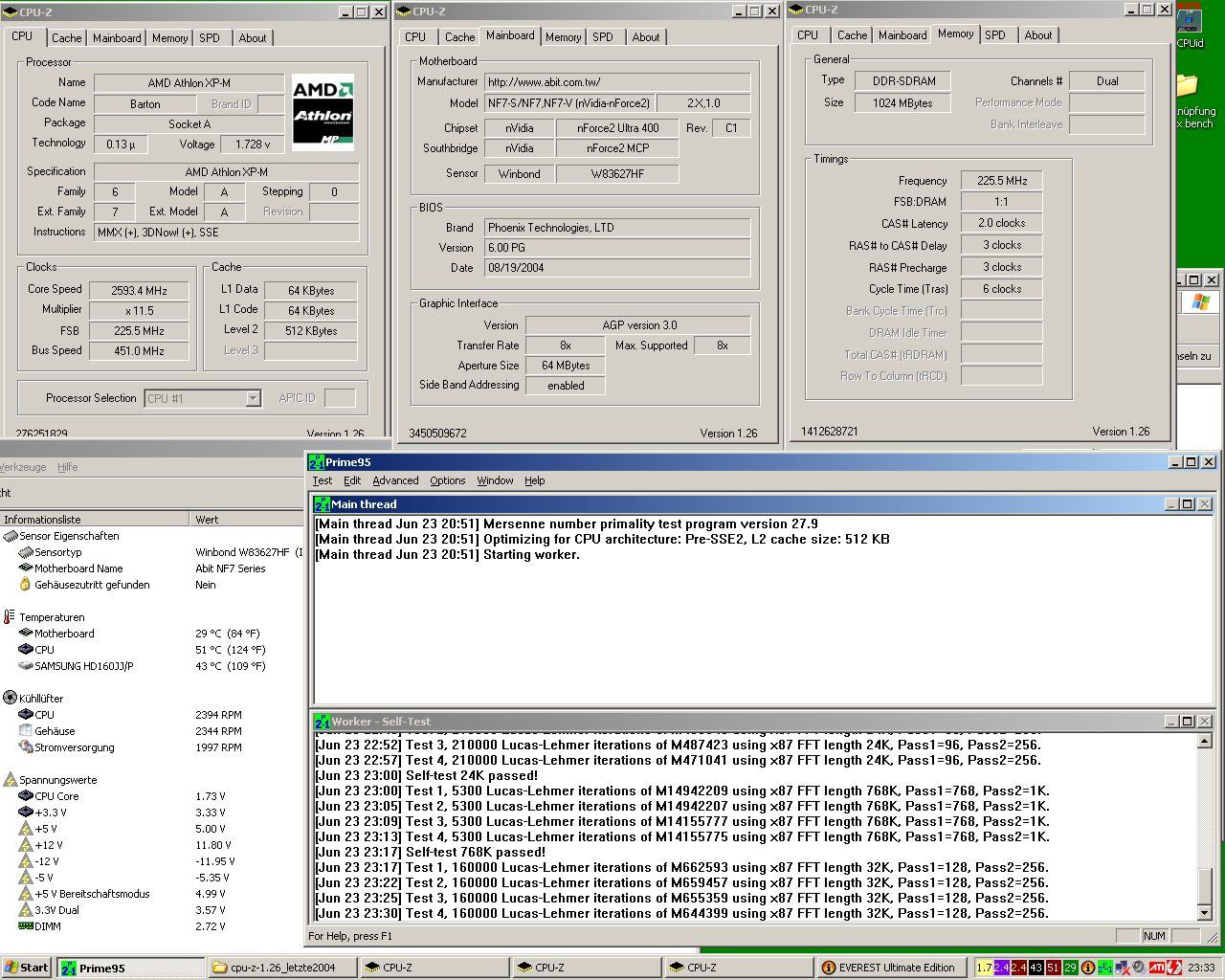Viewport: 1225px width, 980px height.
Task: Open the Advanced menu in Prime95
Action: pos(395,480)
